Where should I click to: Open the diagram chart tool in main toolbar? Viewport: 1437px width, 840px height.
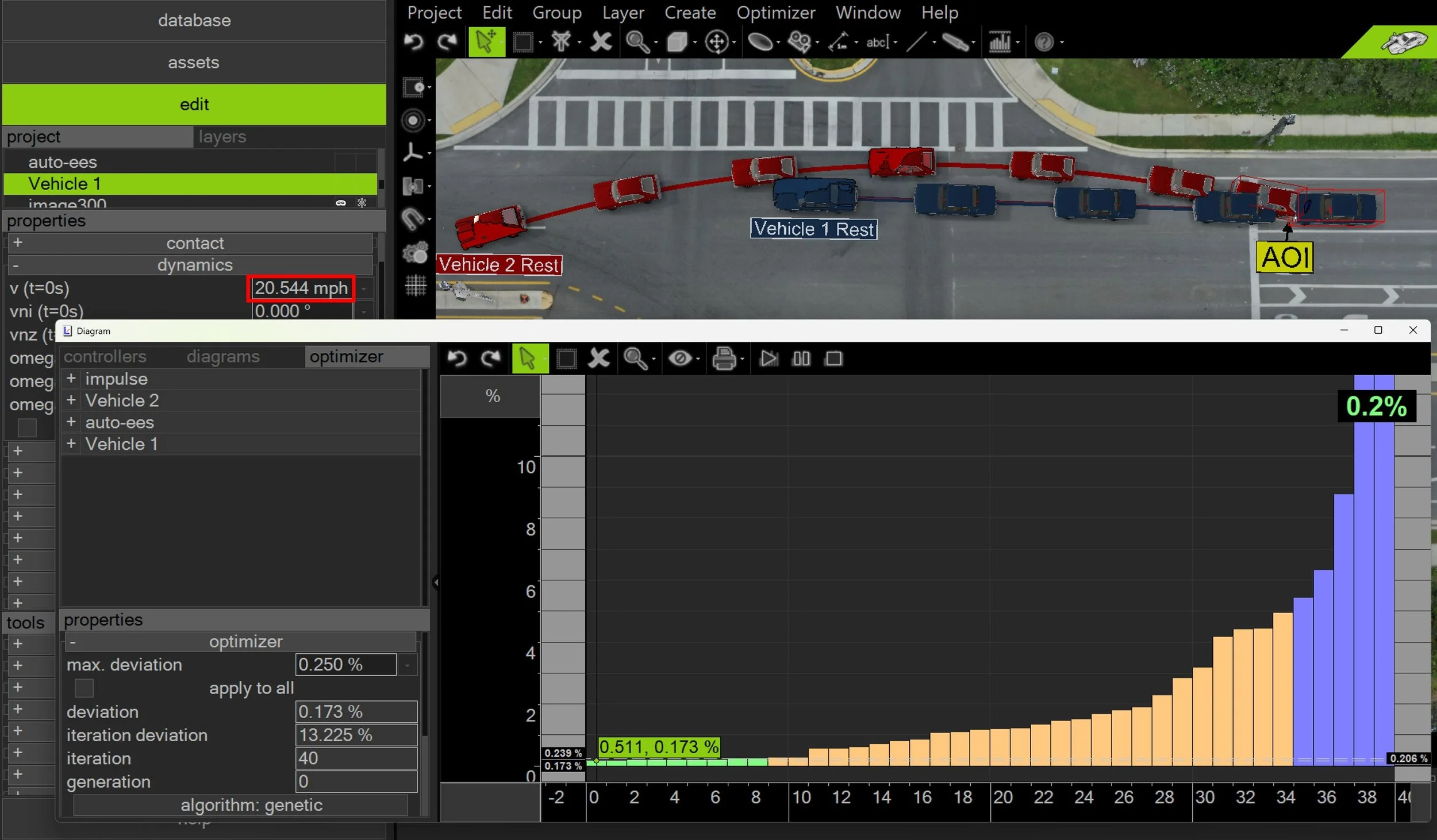(x=1000, y=42)
